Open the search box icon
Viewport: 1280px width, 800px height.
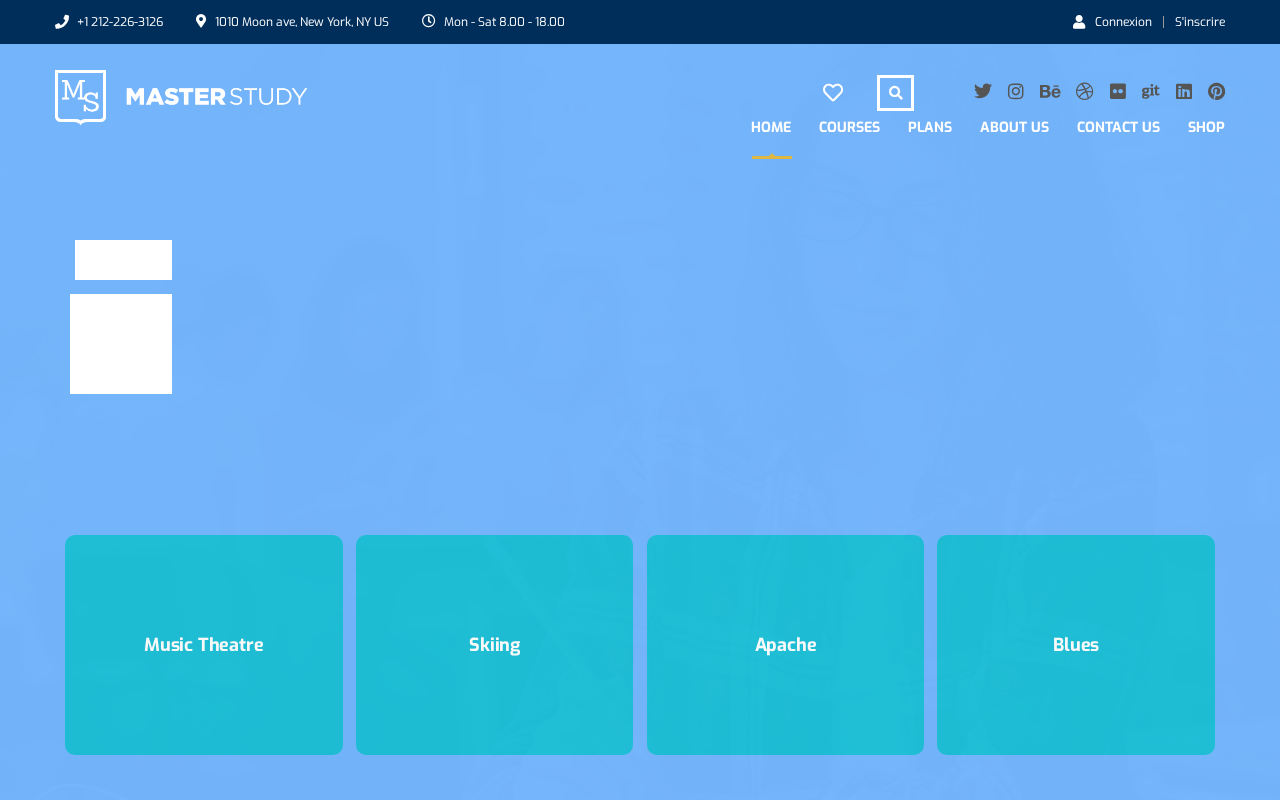895,93
